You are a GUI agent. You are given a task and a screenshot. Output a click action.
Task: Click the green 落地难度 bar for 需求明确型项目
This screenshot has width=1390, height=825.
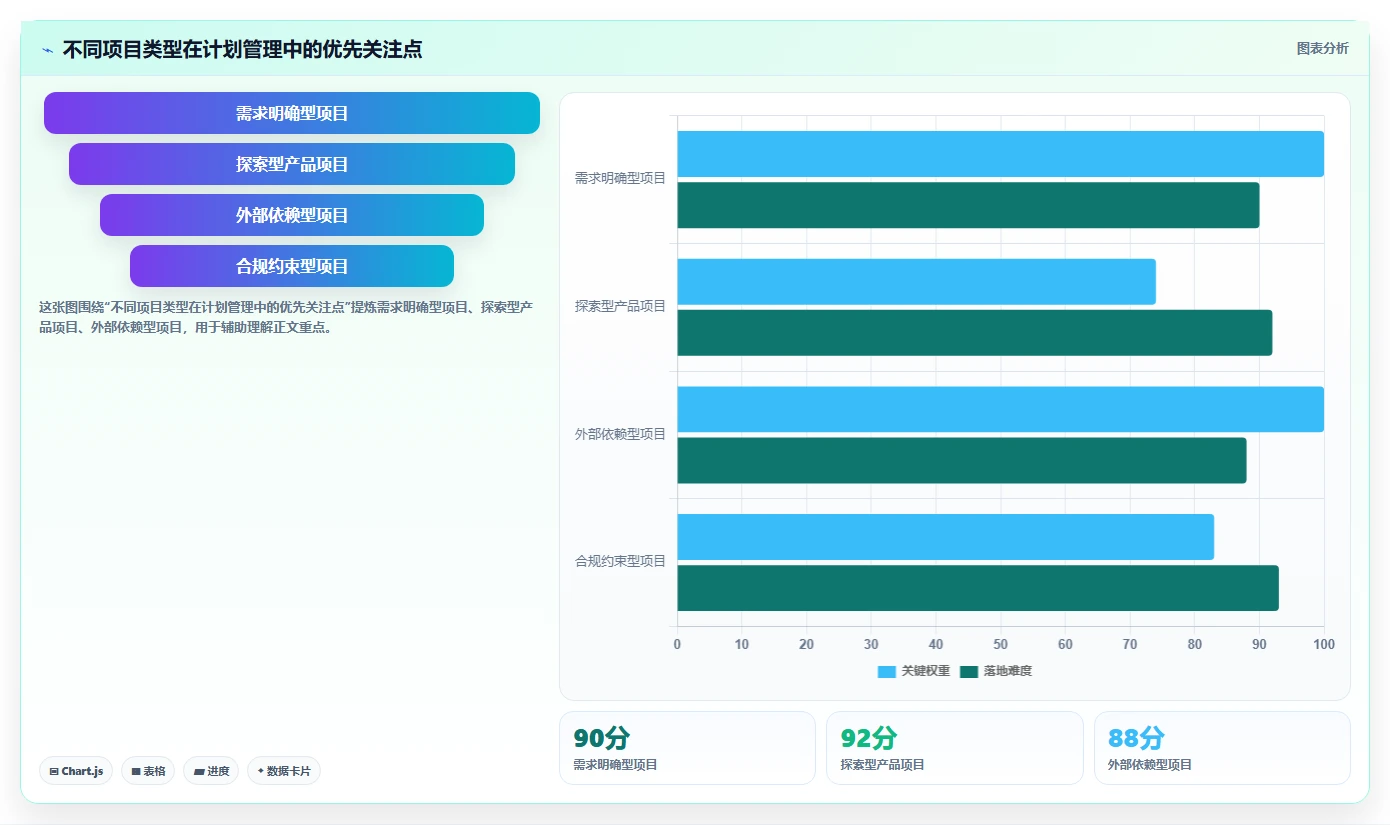(x=969, y=205)
